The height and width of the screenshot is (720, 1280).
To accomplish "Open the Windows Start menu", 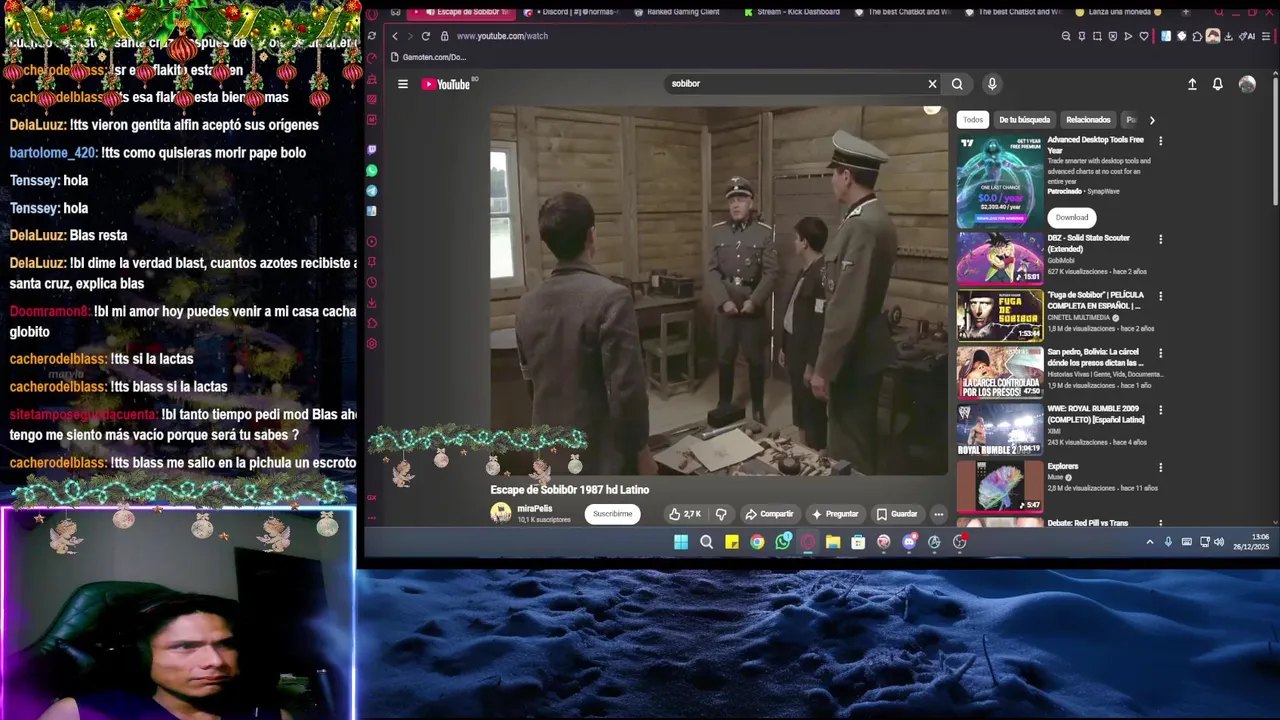I will (x=681, y=542).
